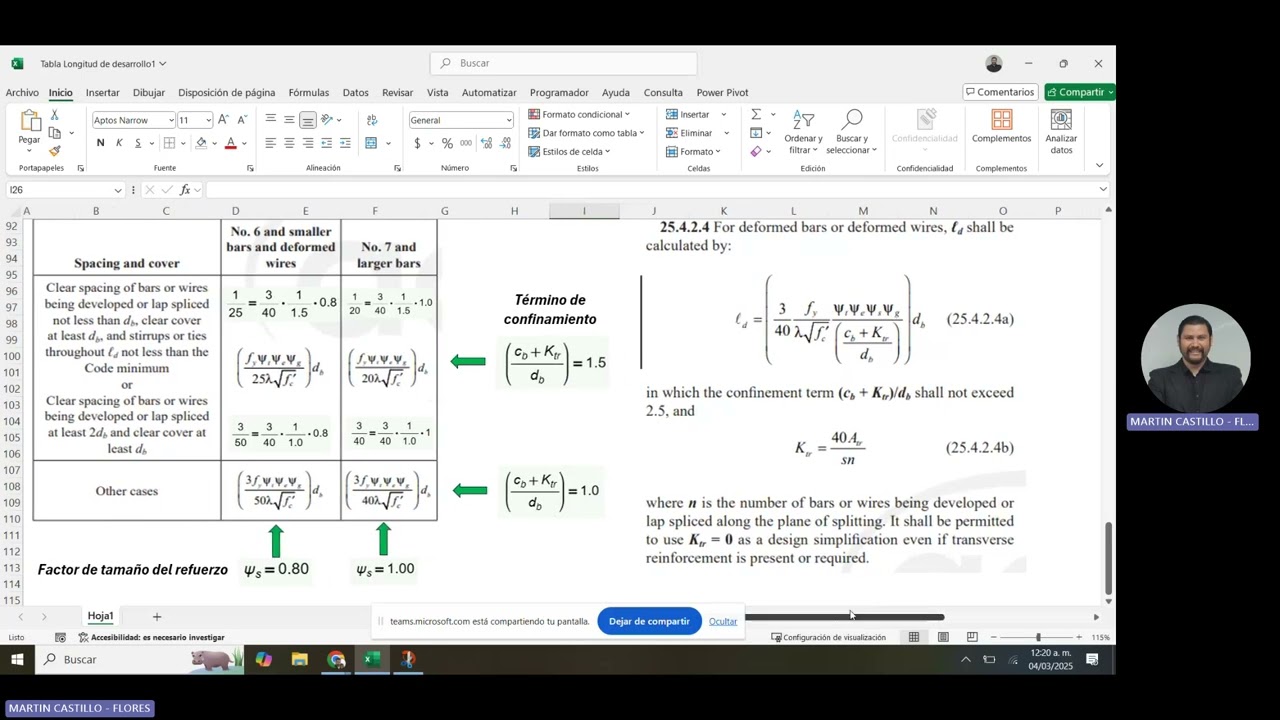
Task: Switch to Page Break Preview view
Action: [x=972, y=637]
